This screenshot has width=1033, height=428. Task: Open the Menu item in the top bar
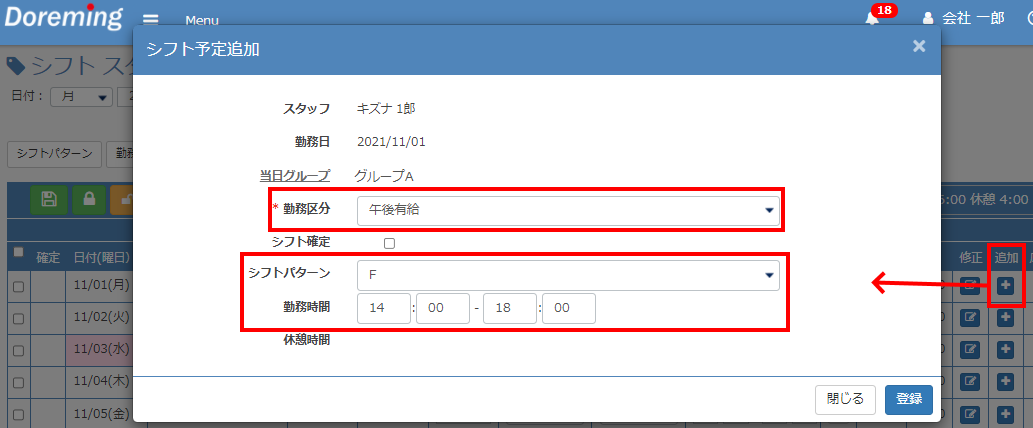coord(202,20)
